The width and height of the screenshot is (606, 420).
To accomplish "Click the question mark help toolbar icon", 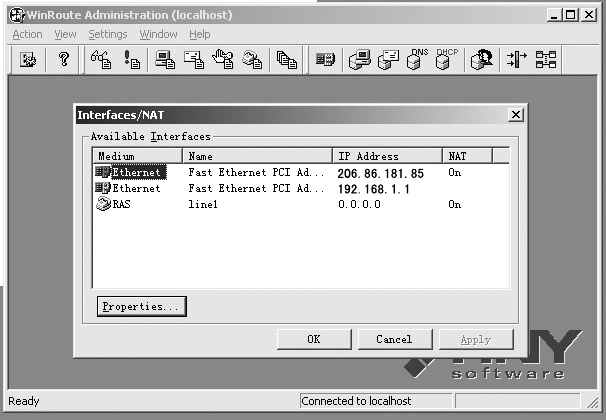I will [63, 60].
